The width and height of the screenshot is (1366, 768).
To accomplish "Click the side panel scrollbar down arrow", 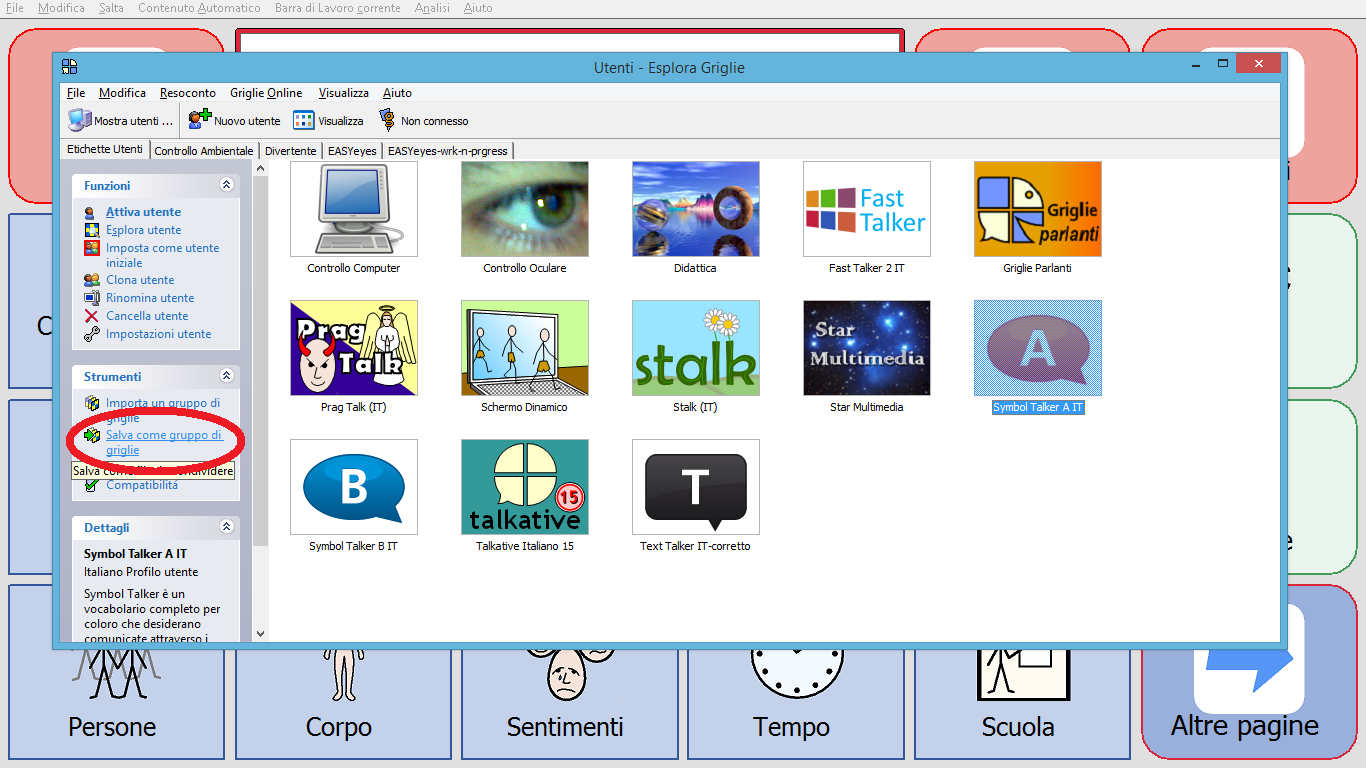I will [x=261, y=633].
